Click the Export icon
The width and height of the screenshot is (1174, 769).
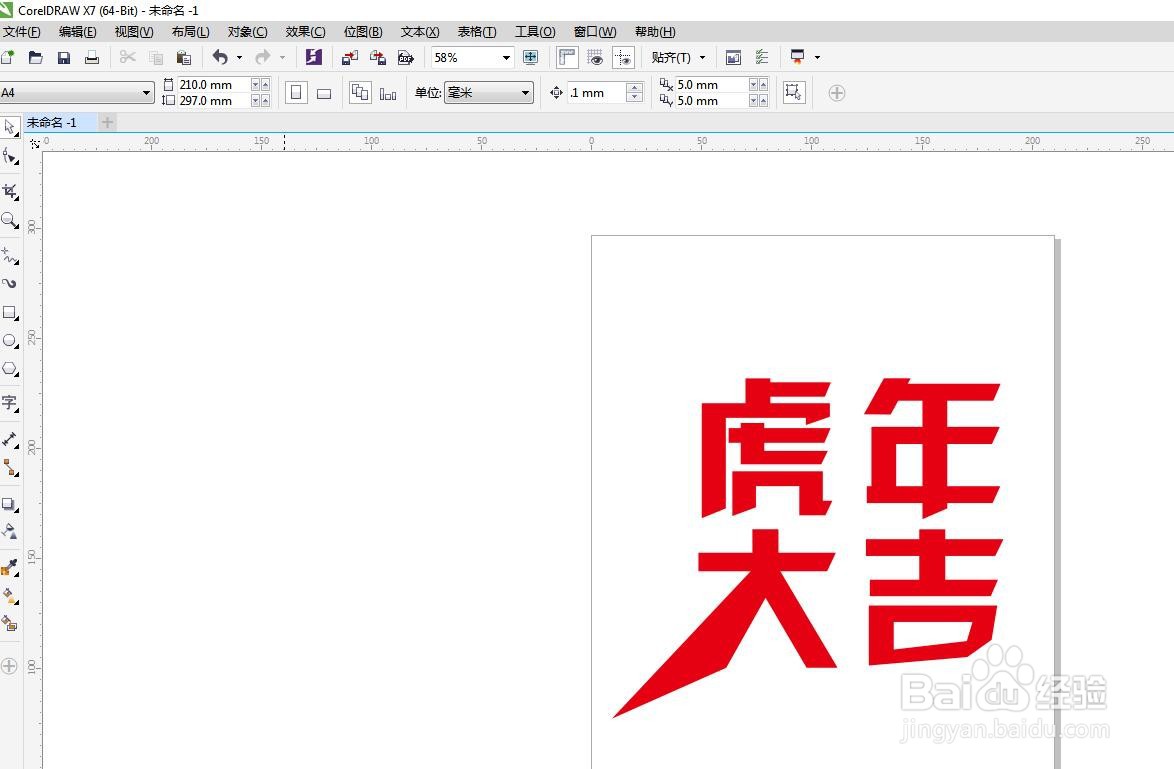378,57
